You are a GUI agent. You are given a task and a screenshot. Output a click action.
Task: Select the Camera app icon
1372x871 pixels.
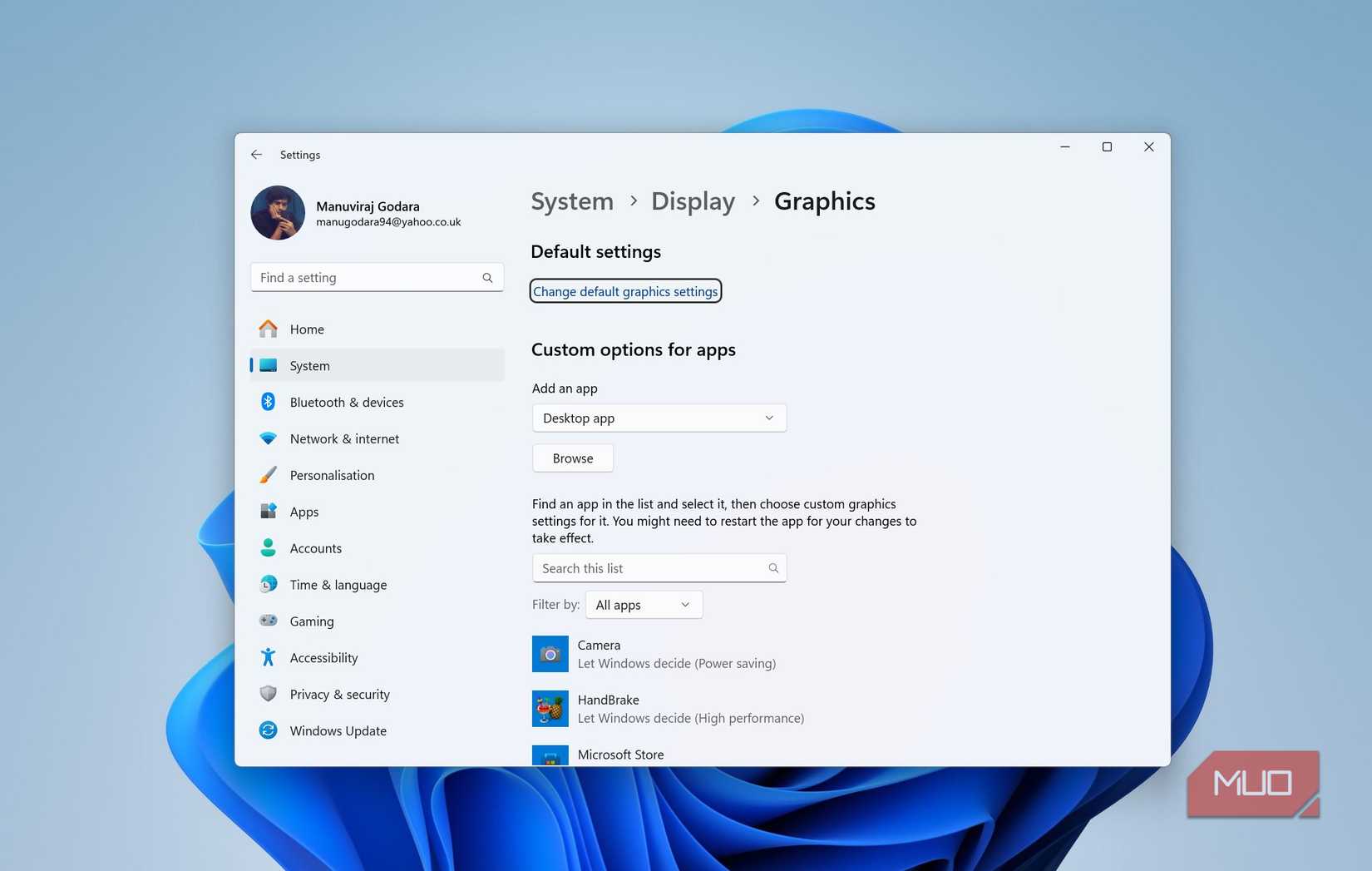click(550, 654)
